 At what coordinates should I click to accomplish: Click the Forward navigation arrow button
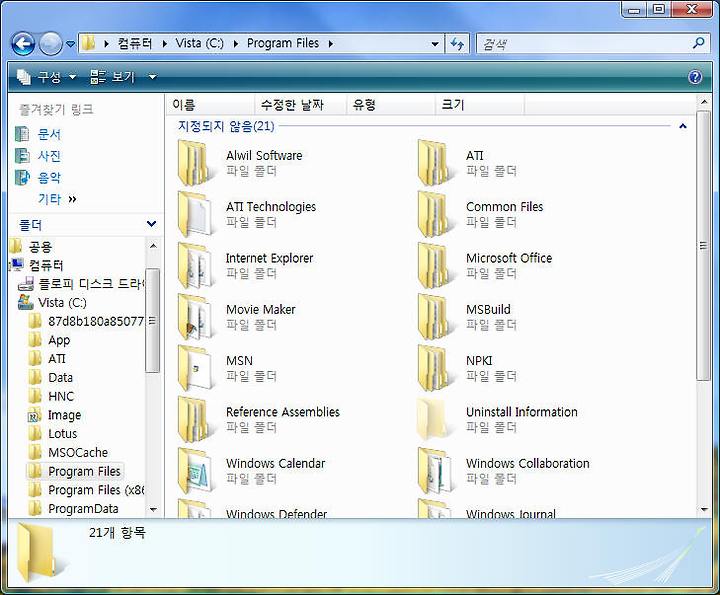[x=50, y=44]
